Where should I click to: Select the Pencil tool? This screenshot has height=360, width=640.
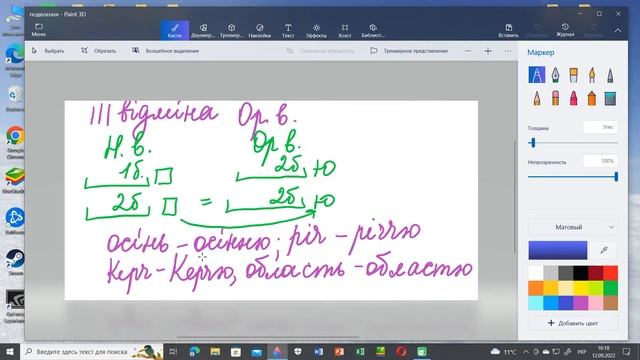tap(537, 98)
